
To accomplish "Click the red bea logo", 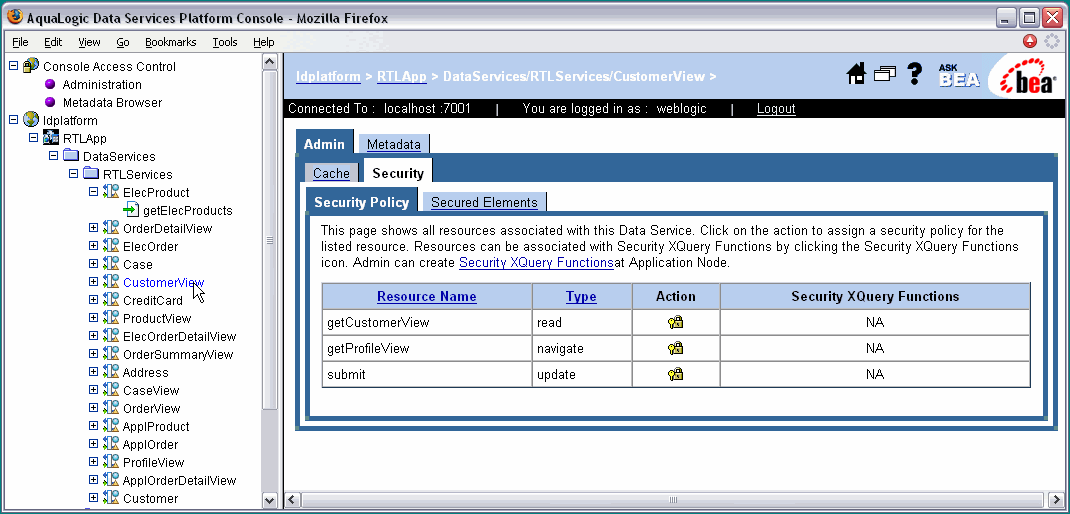I will 1027,76.
